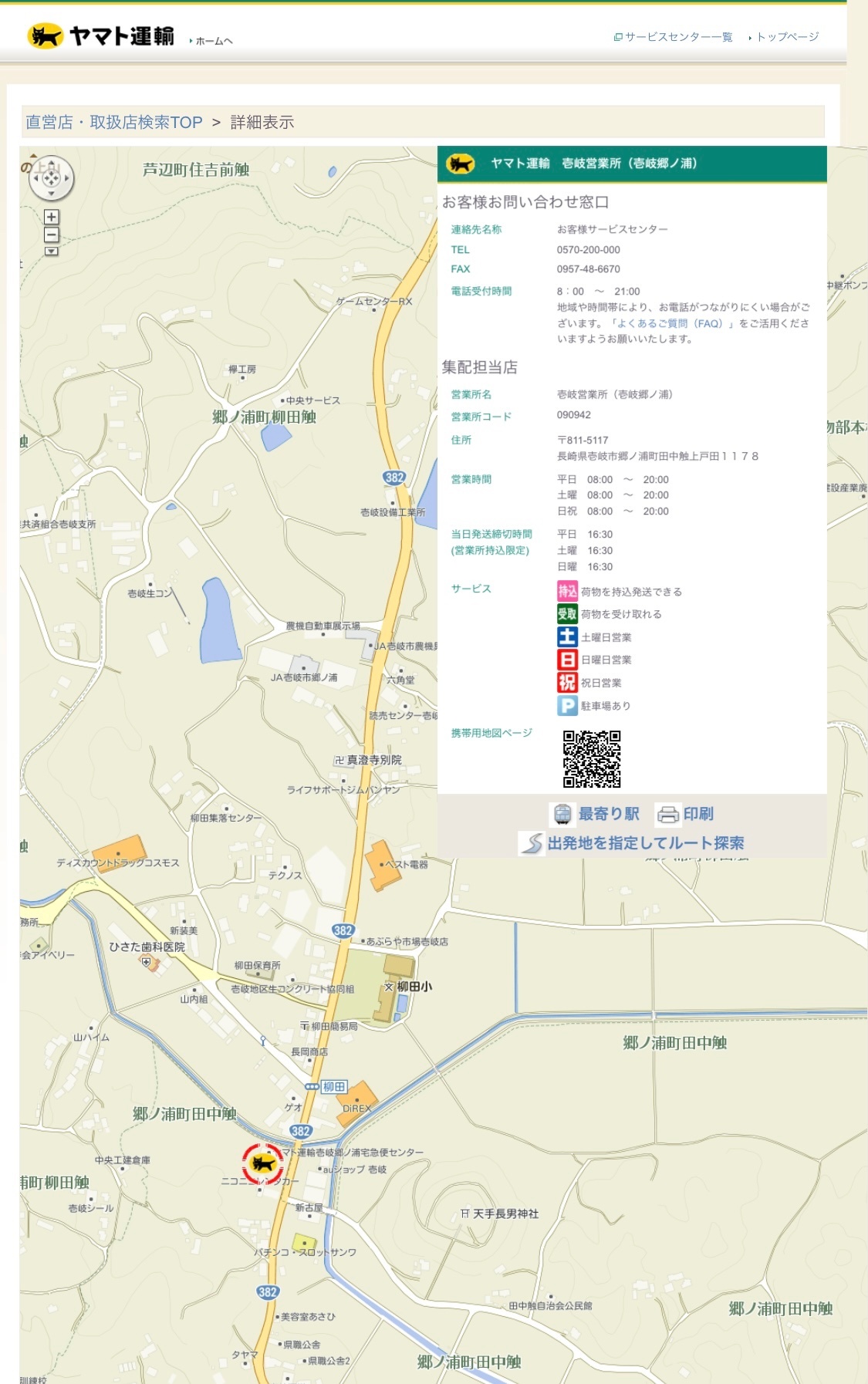868x1384 pixels.
Task: Click the blue P parking icon
Action: 567,705
